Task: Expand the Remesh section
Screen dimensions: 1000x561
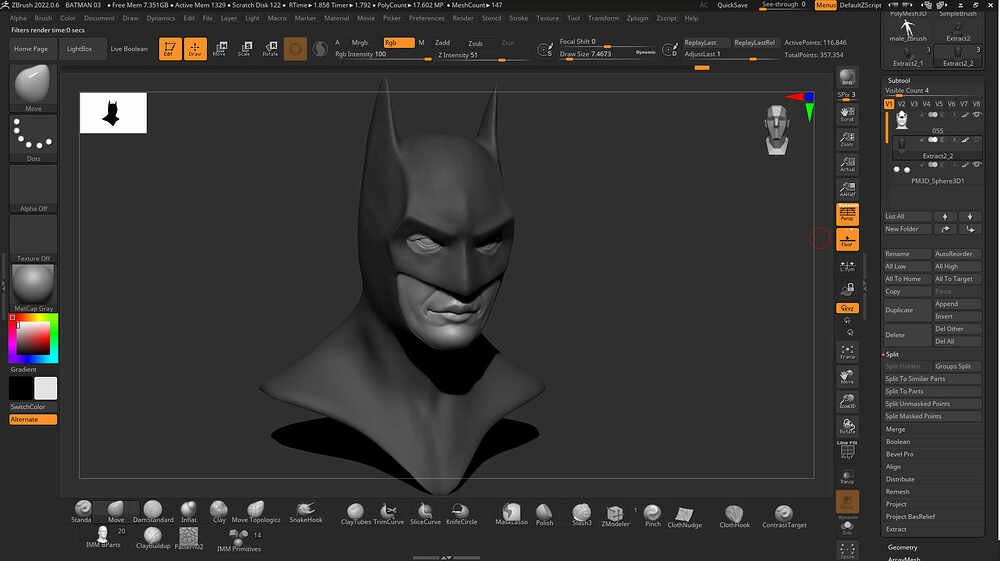Action: (x=897, y=492)
